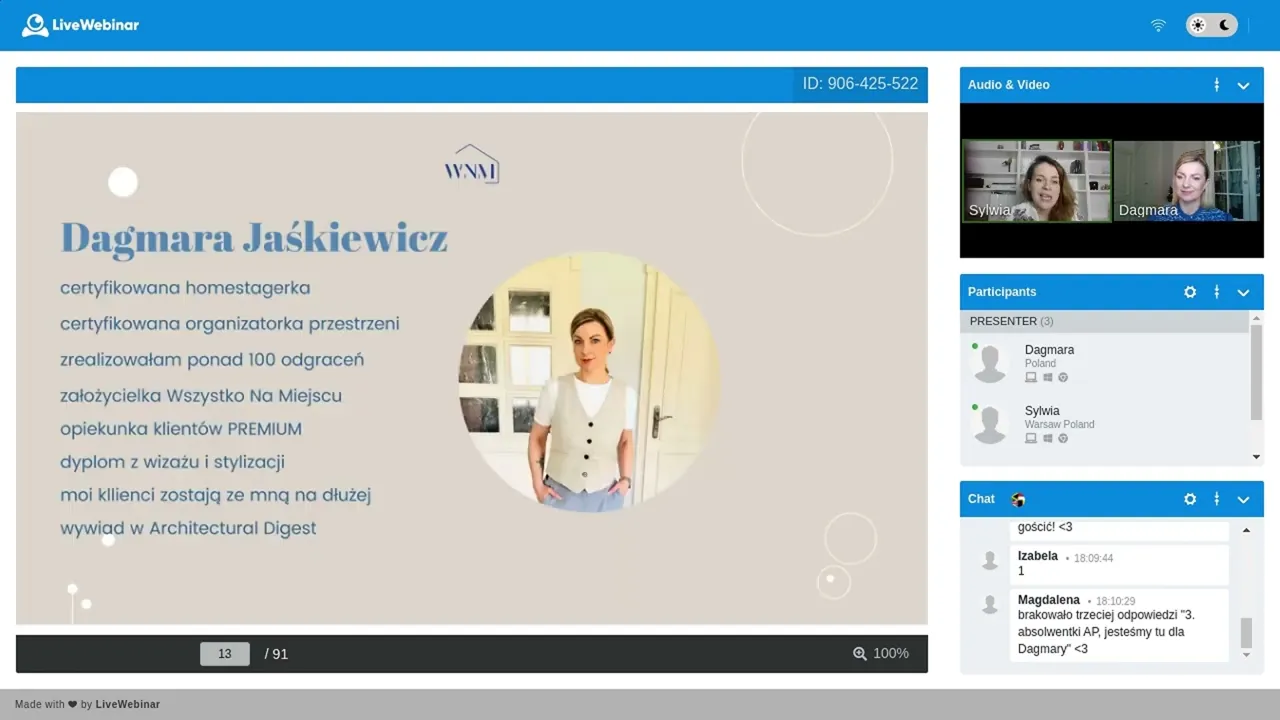Click the WNM logo on the slide
The height and width of the screenshot is (720, 1280).
click(x=472, y=165)
